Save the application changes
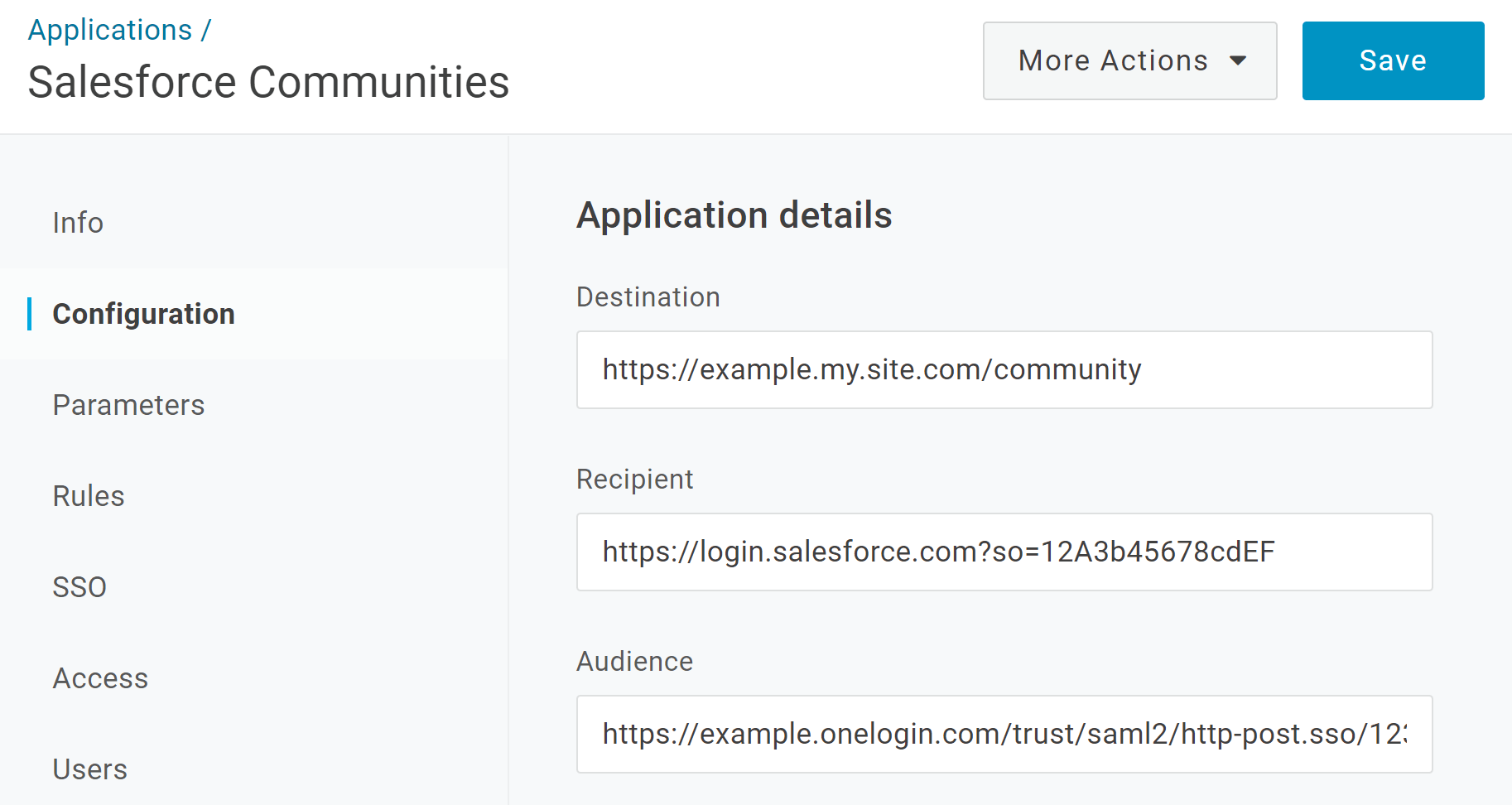The width and height of the screenshot is (1512, 805). (x=1392, y=61)
